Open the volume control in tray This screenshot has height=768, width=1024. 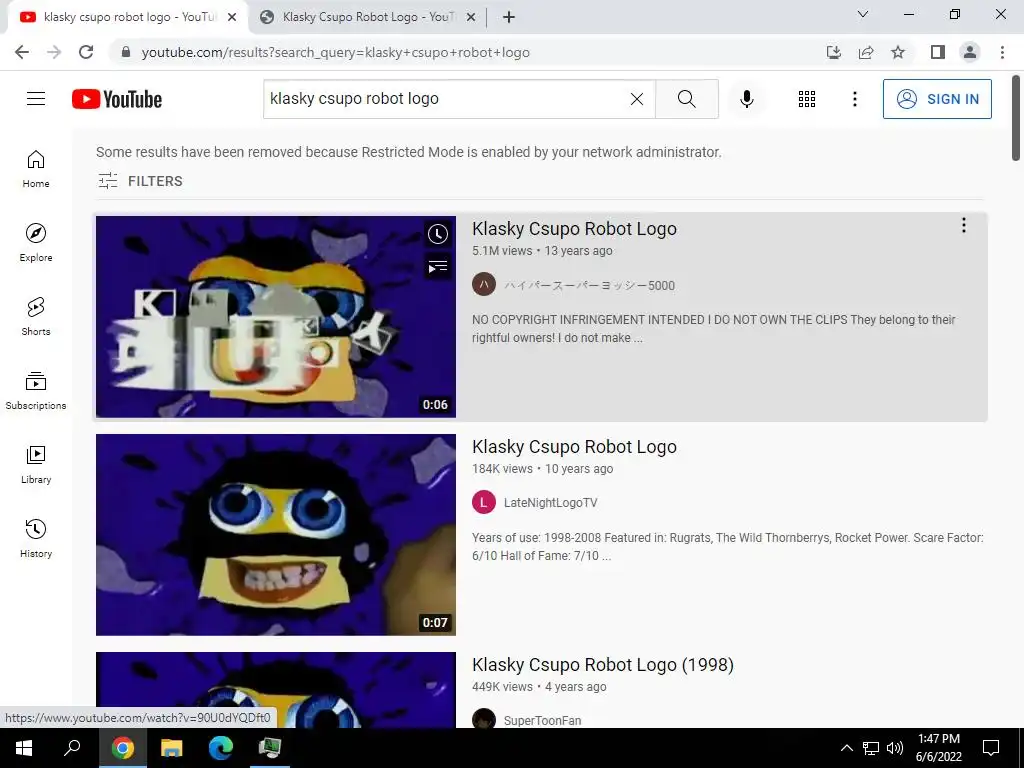pyautogui.click(x=895, y=748)
